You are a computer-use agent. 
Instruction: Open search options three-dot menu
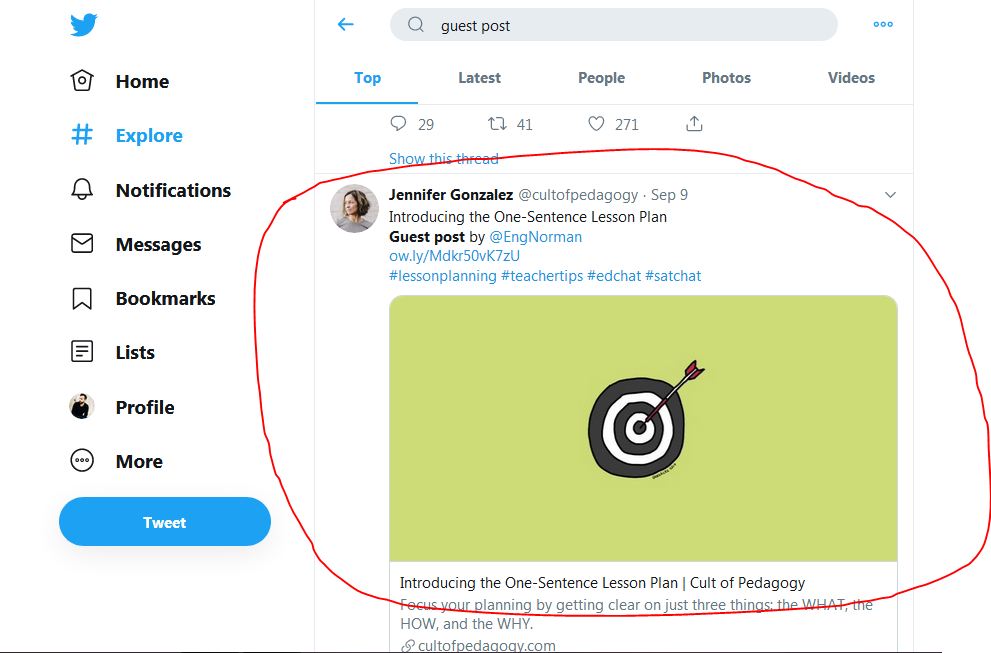883,25
